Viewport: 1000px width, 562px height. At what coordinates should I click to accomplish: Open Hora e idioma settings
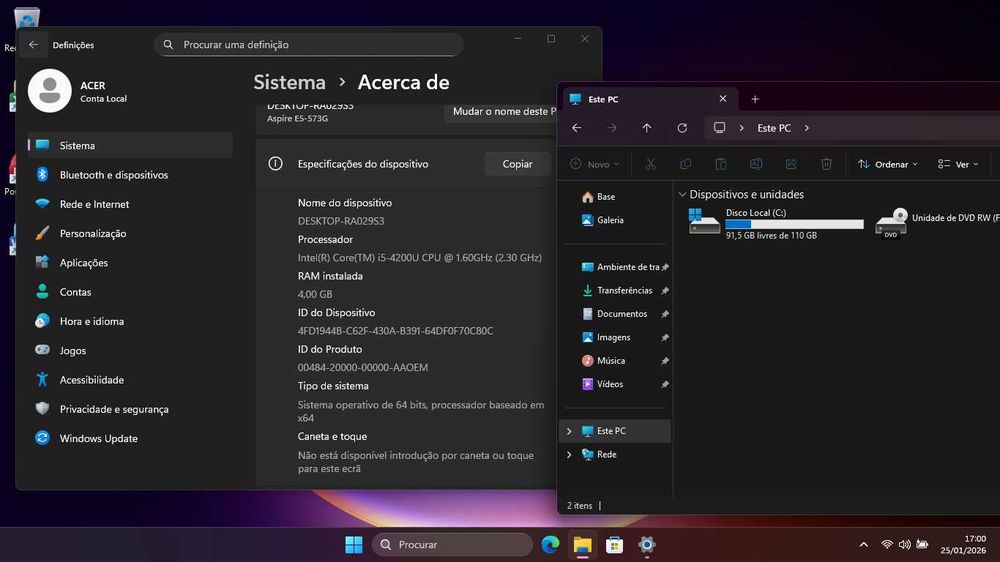130,322
